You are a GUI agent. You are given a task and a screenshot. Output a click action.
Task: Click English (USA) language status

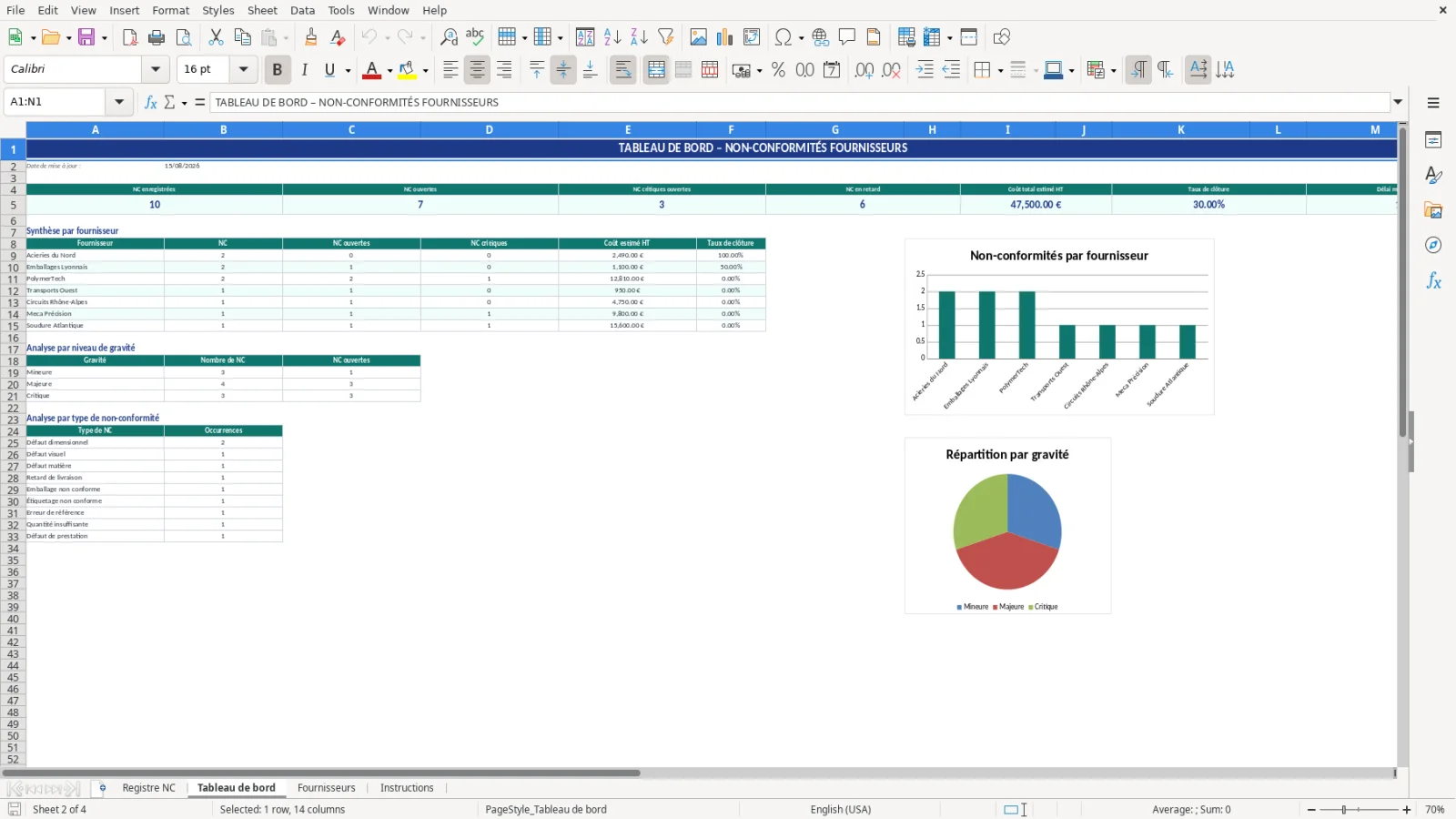click(840, 809)
